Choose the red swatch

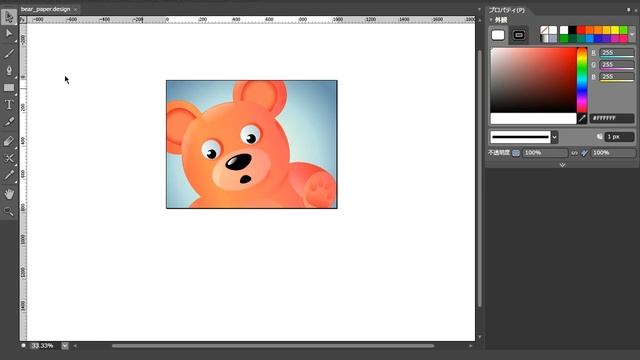click(581, 30)
